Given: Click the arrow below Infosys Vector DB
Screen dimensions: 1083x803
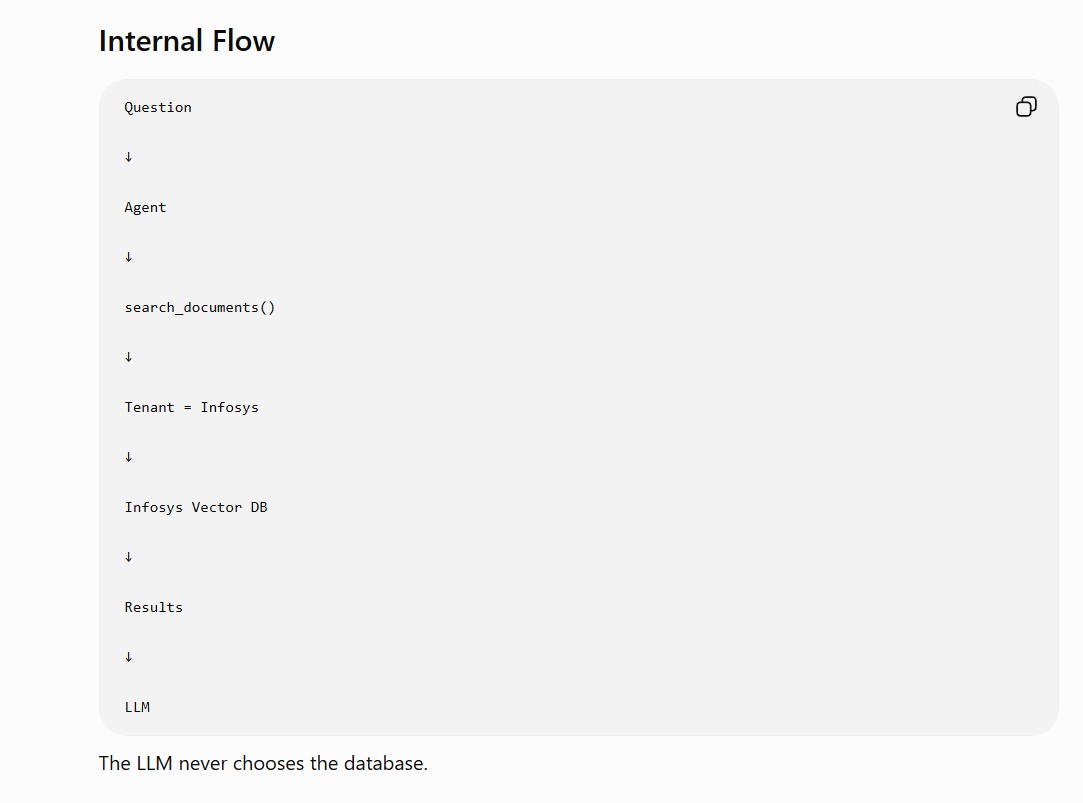Looking at the screenshot, I should (x=128, y=557).
